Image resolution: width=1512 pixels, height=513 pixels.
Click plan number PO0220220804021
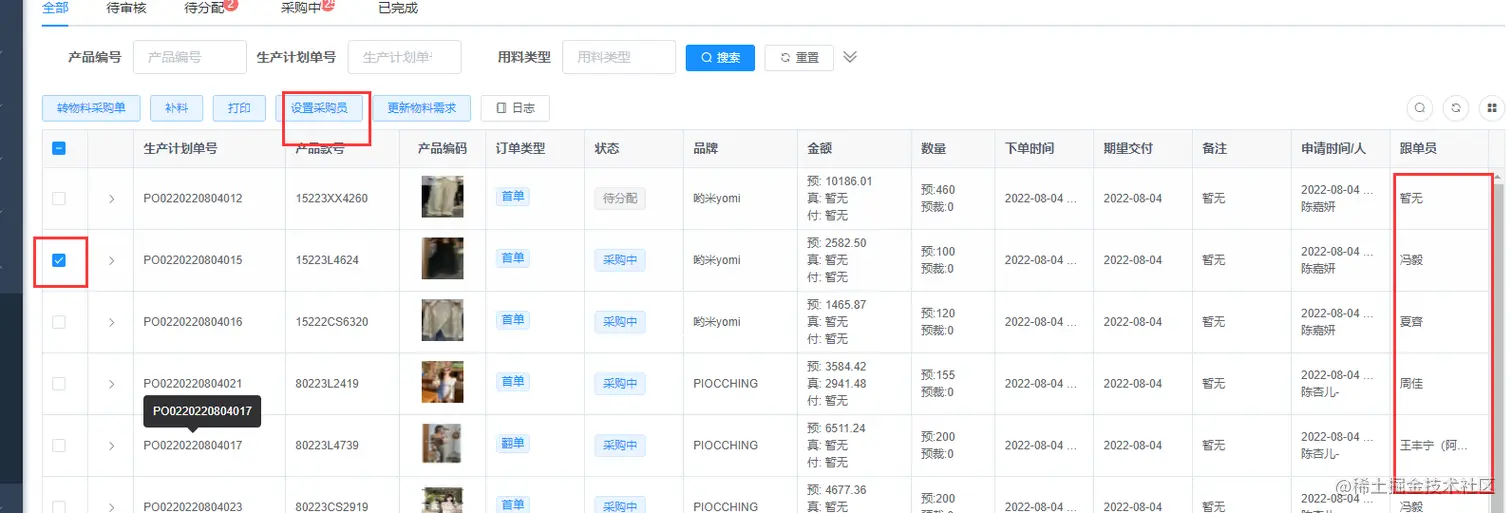[x=193, y=384]
